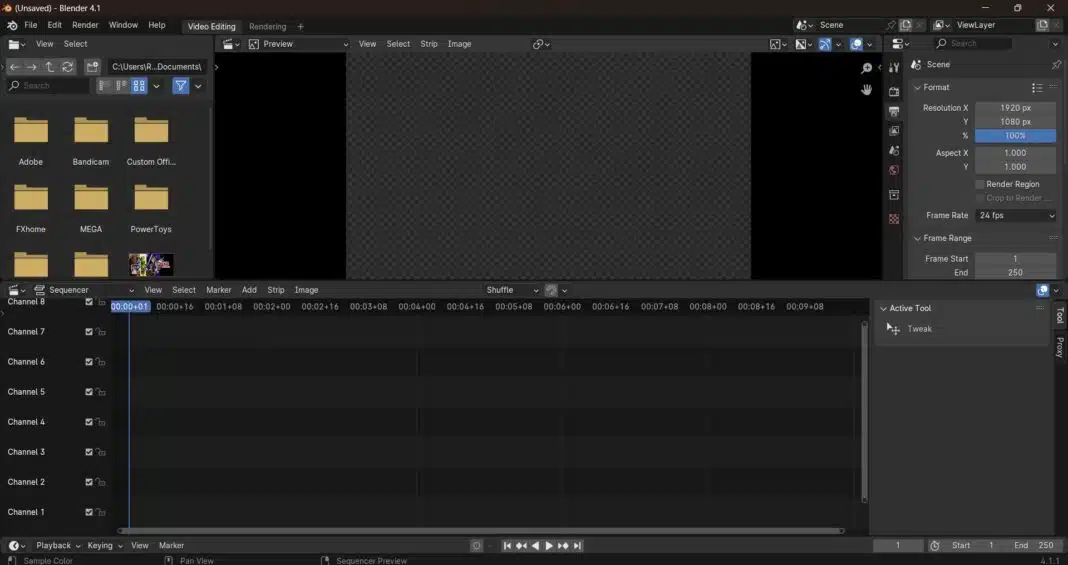Create a new folder in file browser
The height and width of the screenshot is (565, 1068).
coord(92,67)
